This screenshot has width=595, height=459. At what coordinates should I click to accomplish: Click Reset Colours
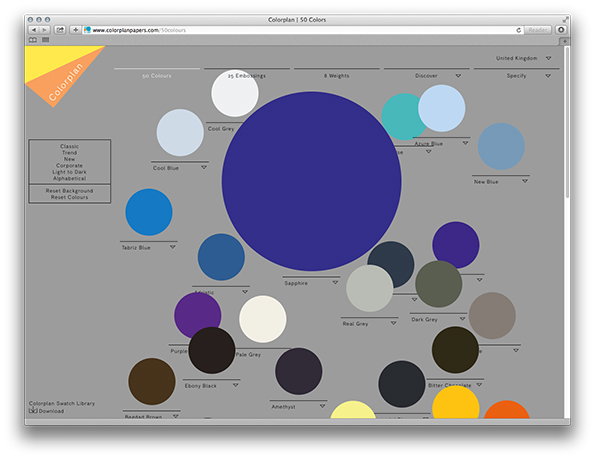pos(69,197)
